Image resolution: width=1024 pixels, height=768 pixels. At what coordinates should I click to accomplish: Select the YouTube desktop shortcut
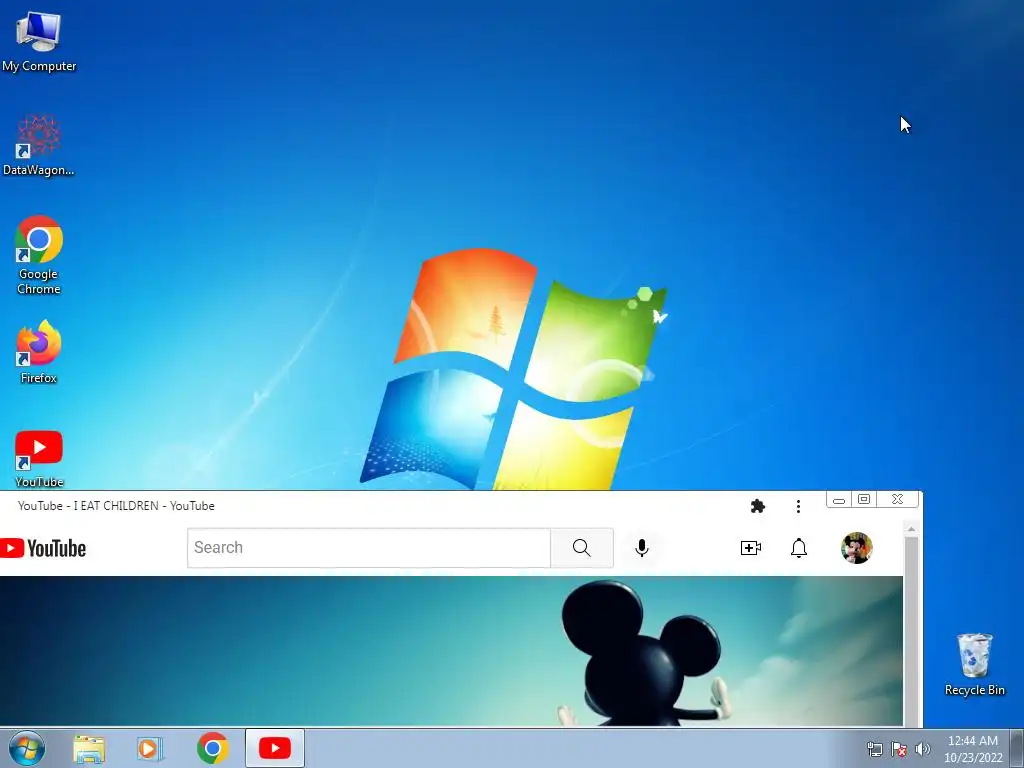(x=39, y=459)
